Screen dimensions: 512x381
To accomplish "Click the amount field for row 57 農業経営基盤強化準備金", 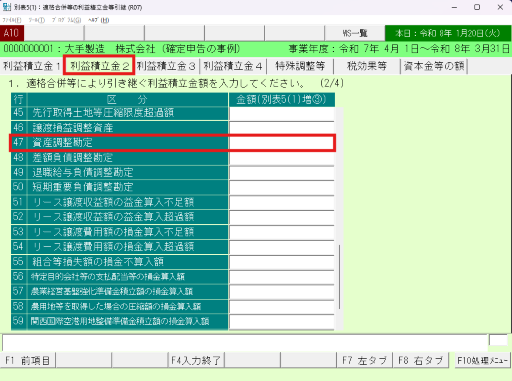I will [282, 292].
